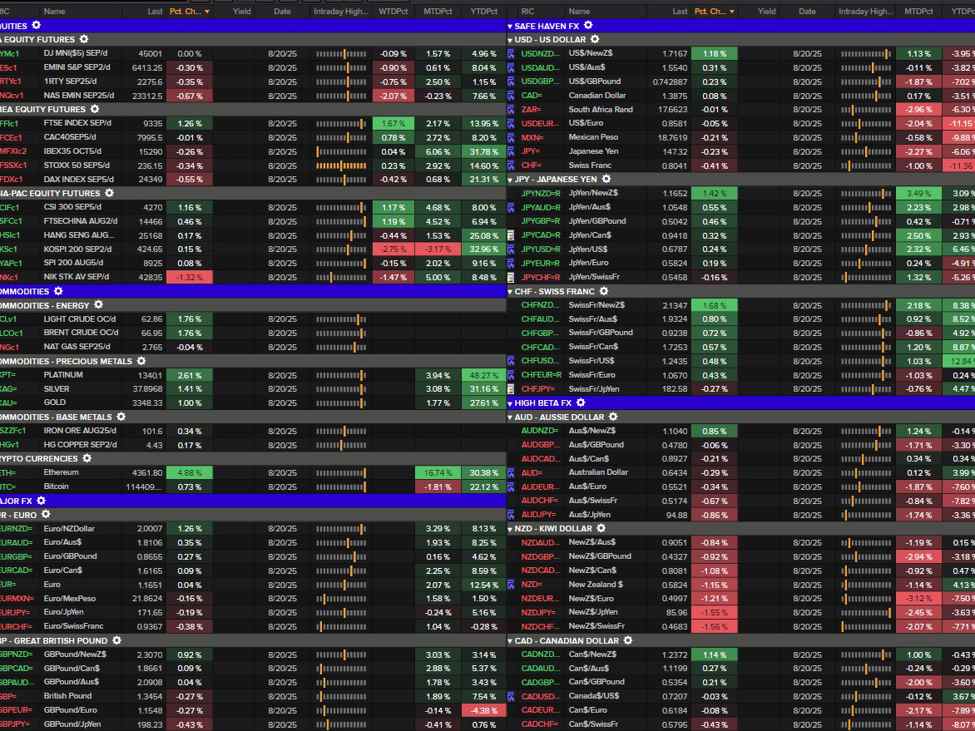Open document icon beside JPYCHF=R row

(511, 277)
